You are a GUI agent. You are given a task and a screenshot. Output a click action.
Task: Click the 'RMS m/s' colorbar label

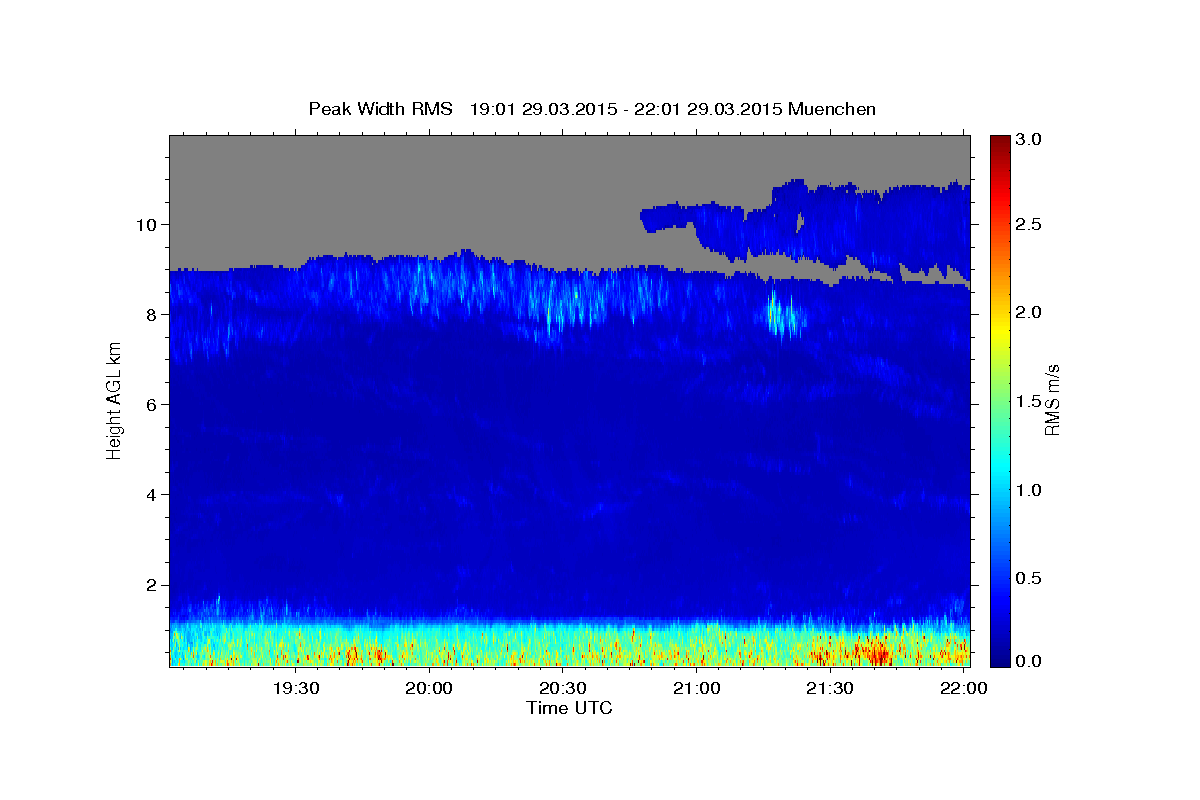(1051, 399)
